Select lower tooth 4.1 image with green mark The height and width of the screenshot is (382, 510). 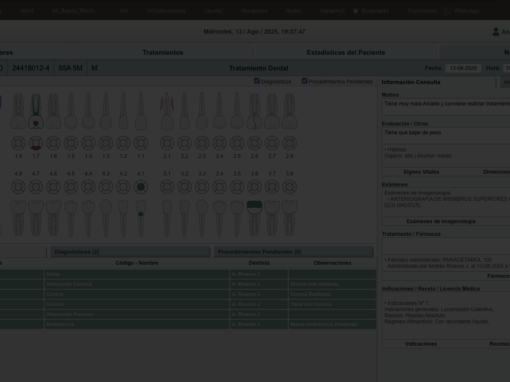coord(141,218)
